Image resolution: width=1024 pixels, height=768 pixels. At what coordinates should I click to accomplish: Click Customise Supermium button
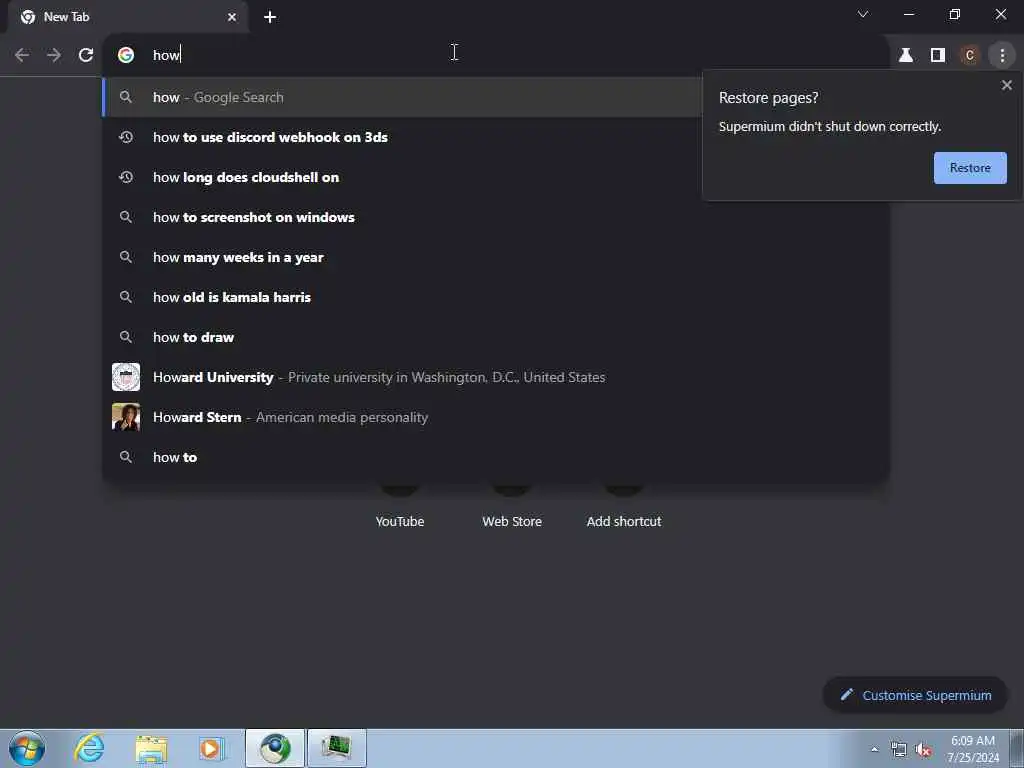pos(915,695)
